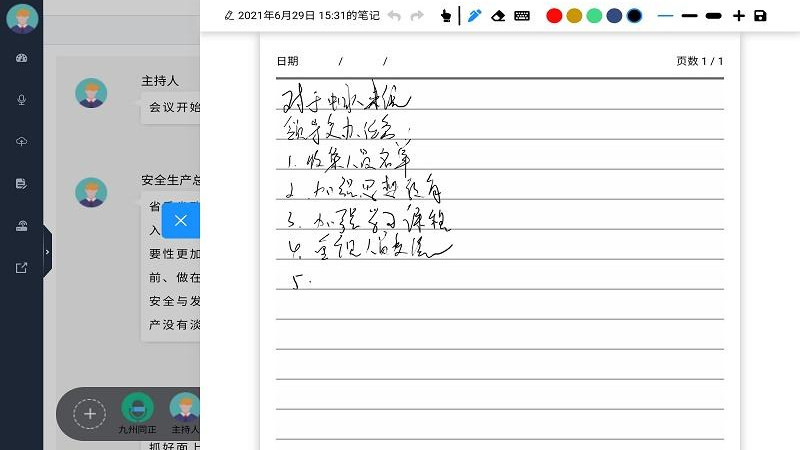800x450 pixels.
Task: Click the 日期 date field on the note
Action: tap(288, 61)
